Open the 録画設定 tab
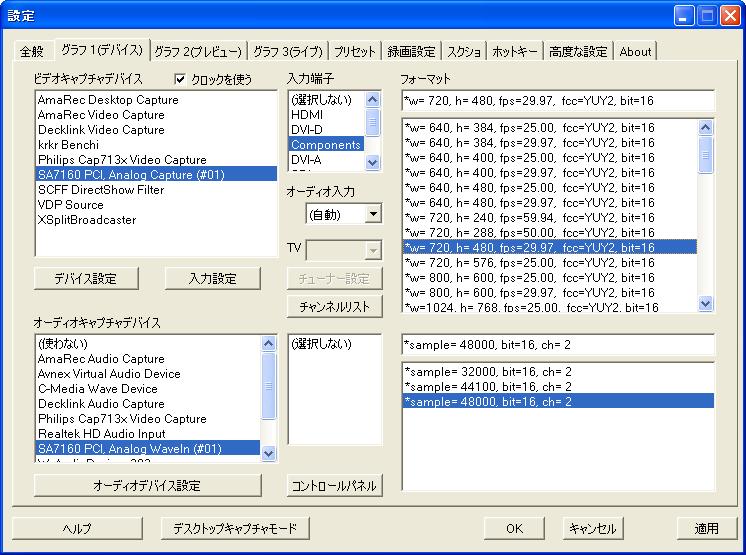Image resolution: width=746 pixels, height=555 pixels. (x=411, y=51)
